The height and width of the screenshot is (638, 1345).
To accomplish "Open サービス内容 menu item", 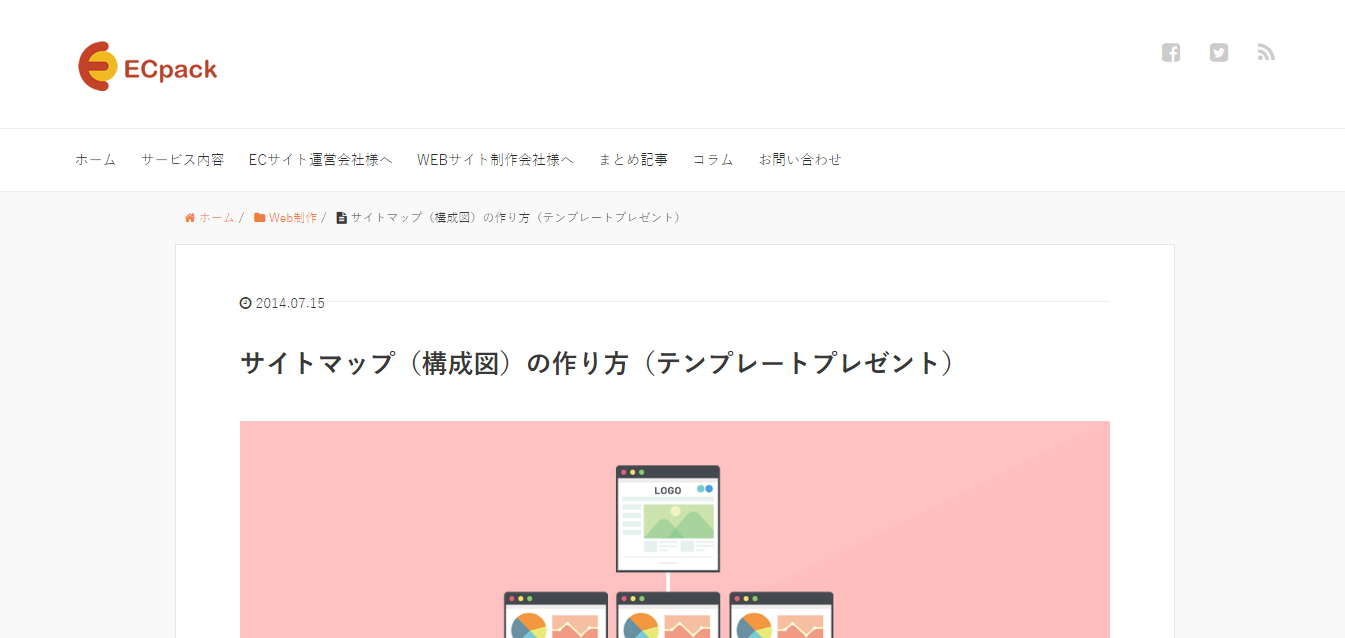I will pyautogui.click(x=182, y=160).
